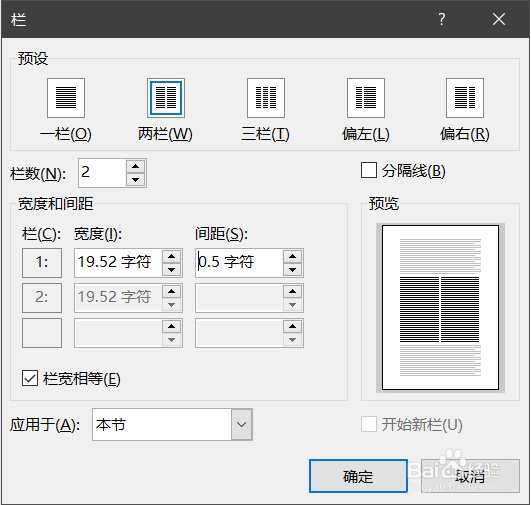This screenshot has width=531, height=505.
Task: Increase 栏数 with the up arrow
Action: click(x=136, y=166)
